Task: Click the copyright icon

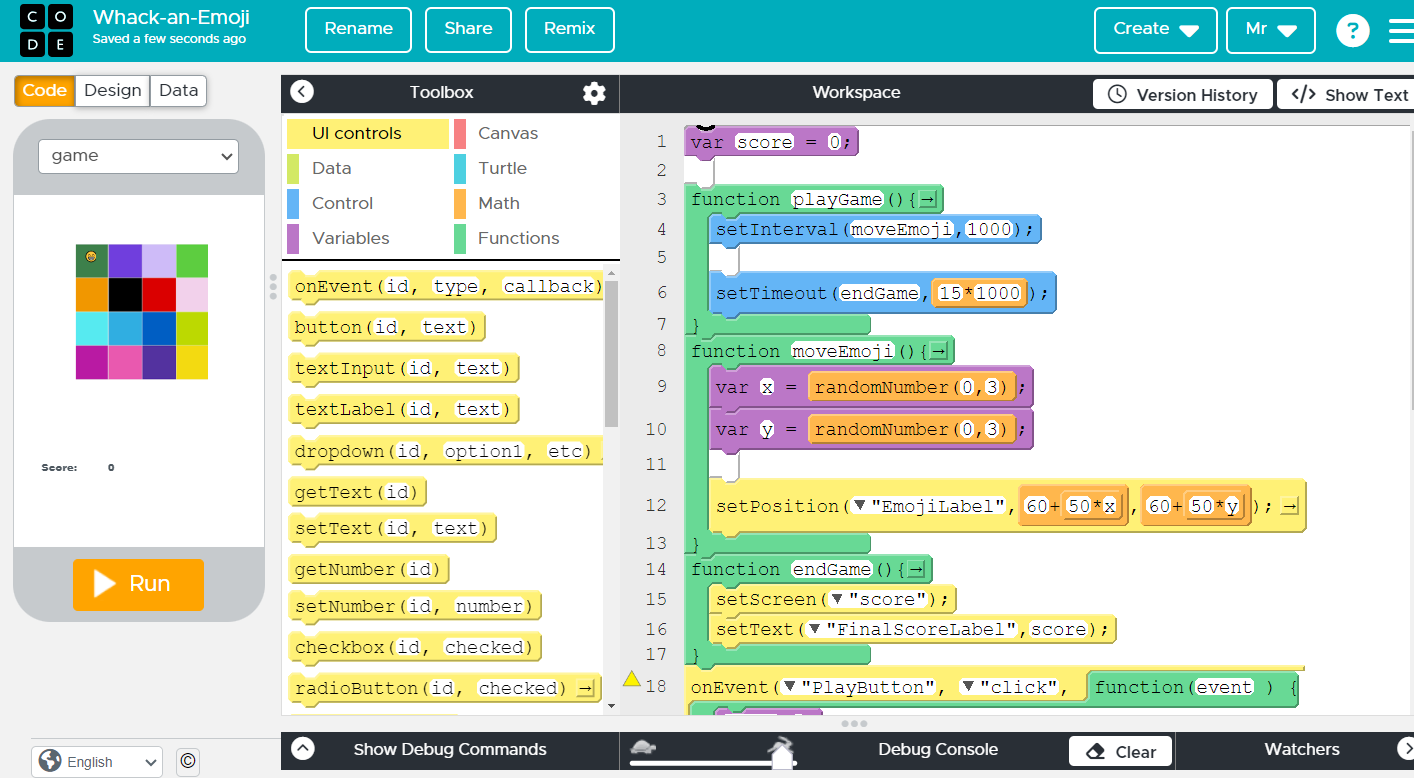Action: (x=187, y=762)
